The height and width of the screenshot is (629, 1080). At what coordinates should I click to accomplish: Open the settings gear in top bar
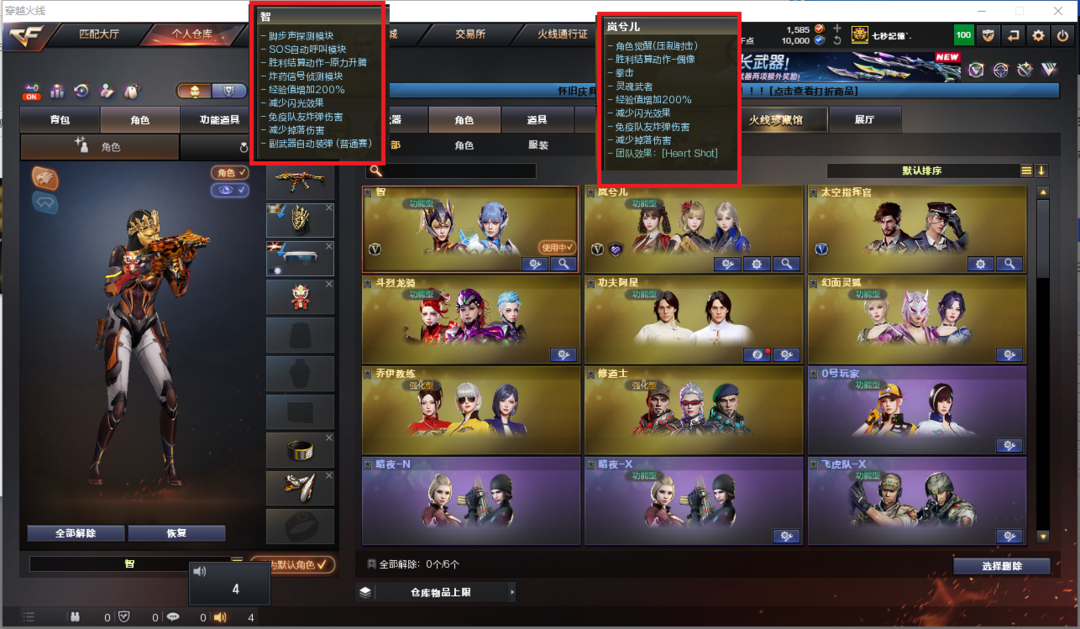tap(1038, 36)
